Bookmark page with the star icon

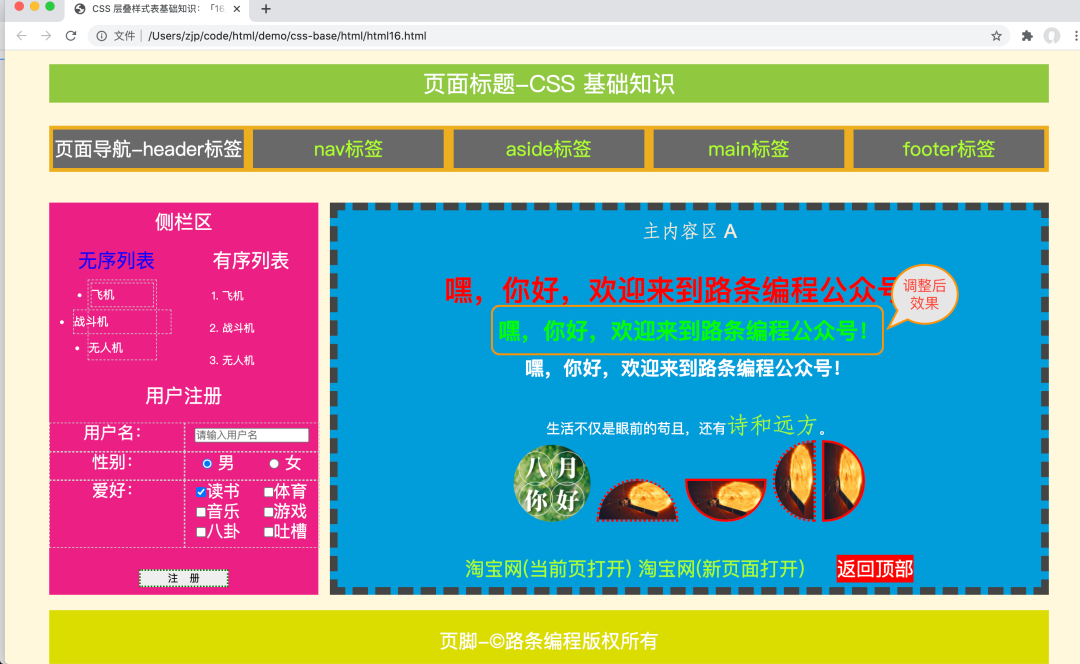tap(996, 36)
